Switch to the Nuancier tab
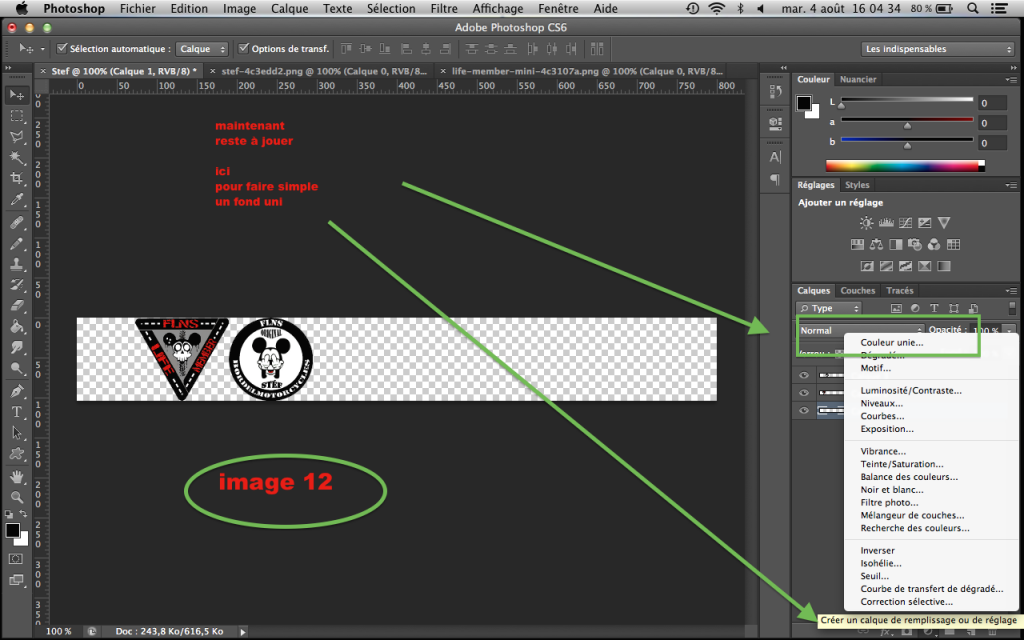 pyautogui.click(x=857, y=80)
